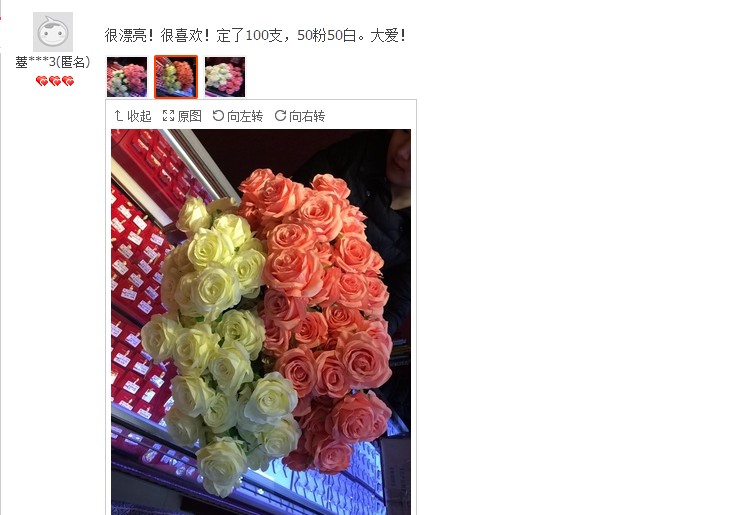This screenshot has height=515, width=750.
Task: Click the collapse arrow icon beside 收起
Action: [119, 116]
